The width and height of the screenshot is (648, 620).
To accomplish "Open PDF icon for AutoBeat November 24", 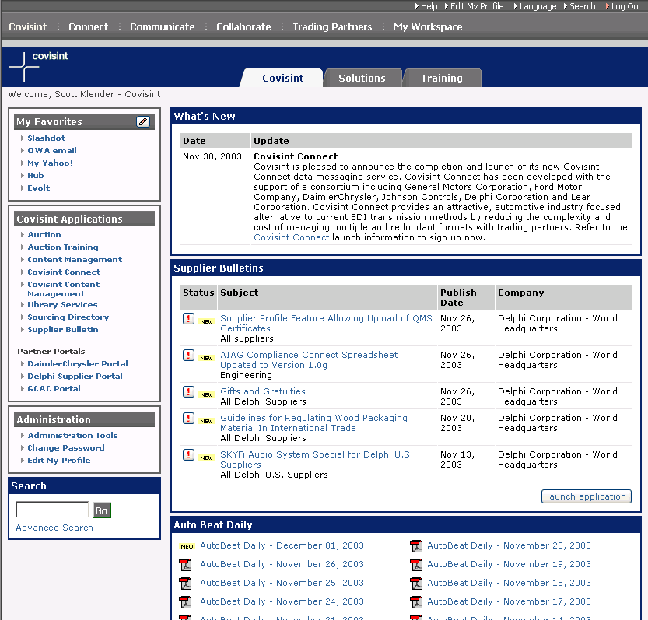I will coord(185,602).
